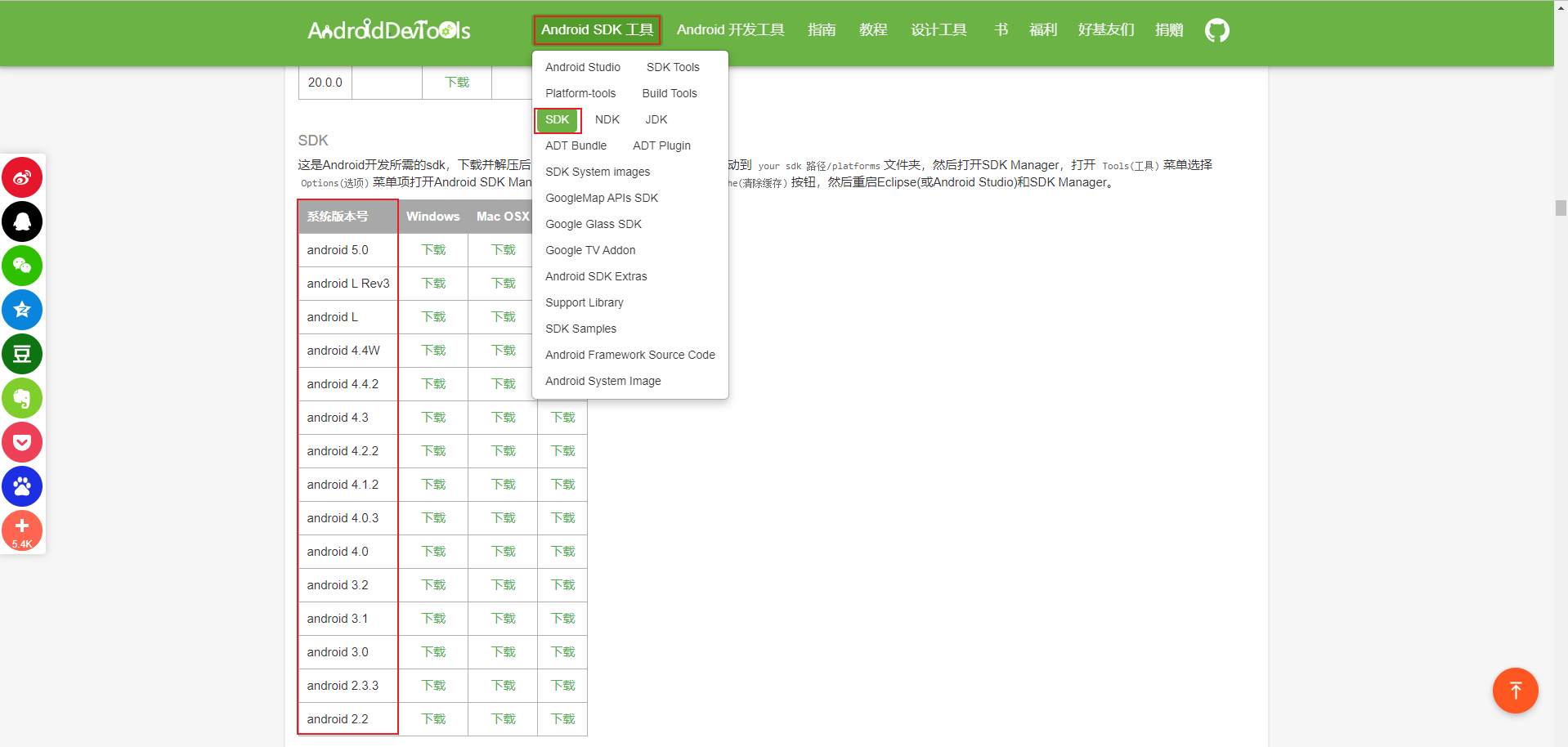The image size is (1568, 747).
Task: Save to Pocket via the sidebar icon
Action: (22, 442)
